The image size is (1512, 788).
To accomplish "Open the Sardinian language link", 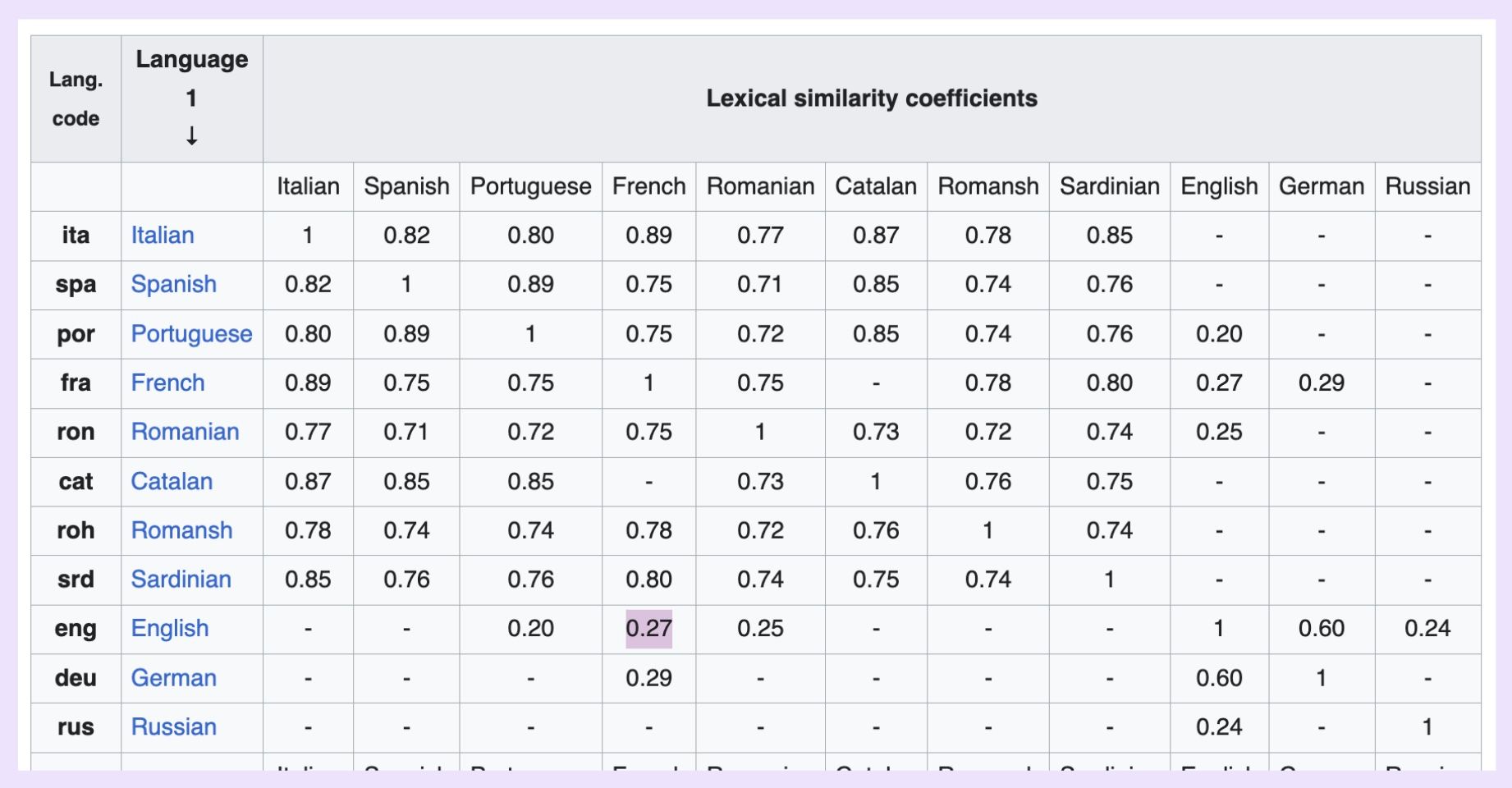I will tap(181, 580).
